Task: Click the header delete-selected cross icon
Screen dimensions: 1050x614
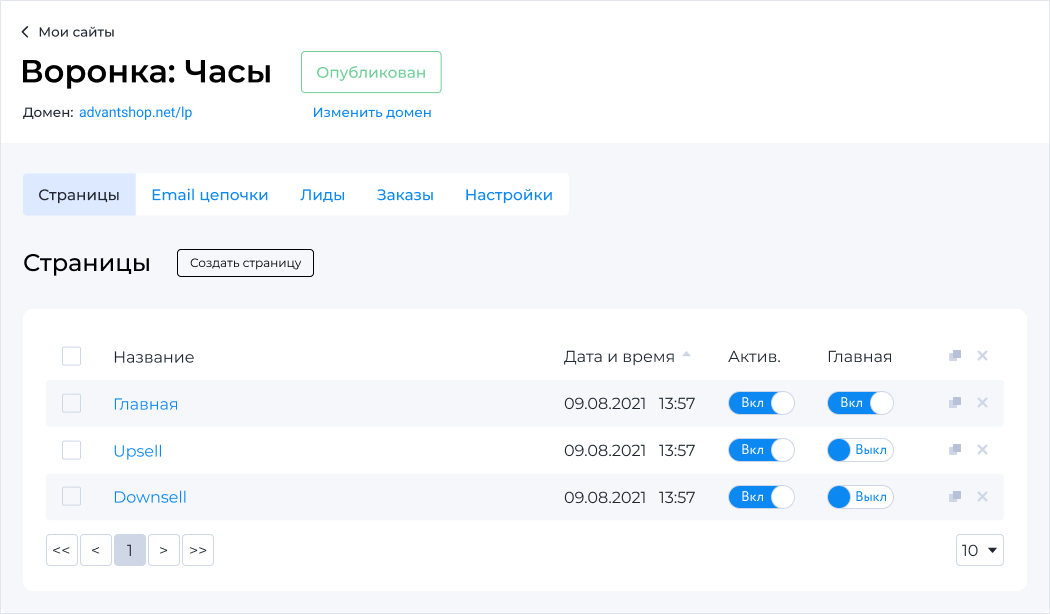Action: point(982,356)
